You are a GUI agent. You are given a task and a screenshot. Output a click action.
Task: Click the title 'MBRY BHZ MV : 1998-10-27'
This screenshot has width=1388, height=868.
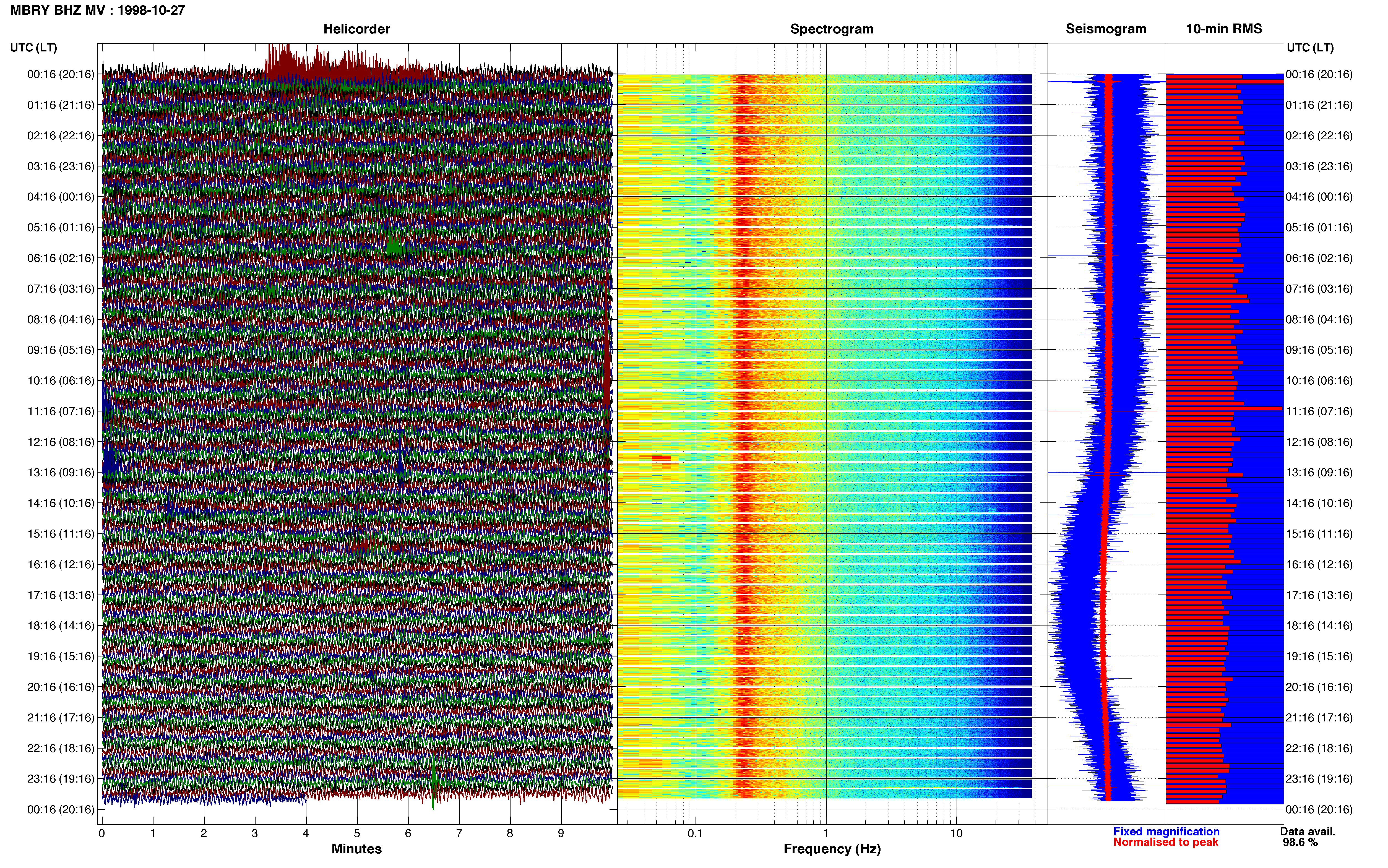pyautogui.click(x=98, y=10)
